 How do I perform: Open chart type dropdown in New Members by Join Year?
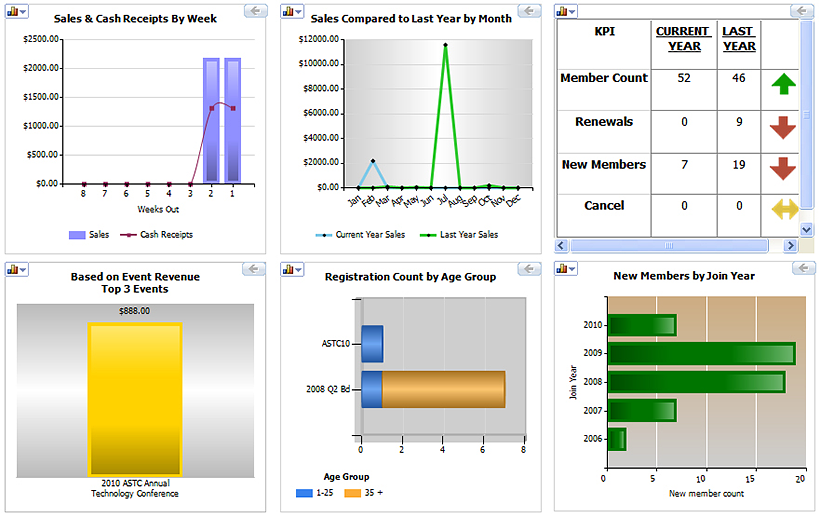(566, 270)
